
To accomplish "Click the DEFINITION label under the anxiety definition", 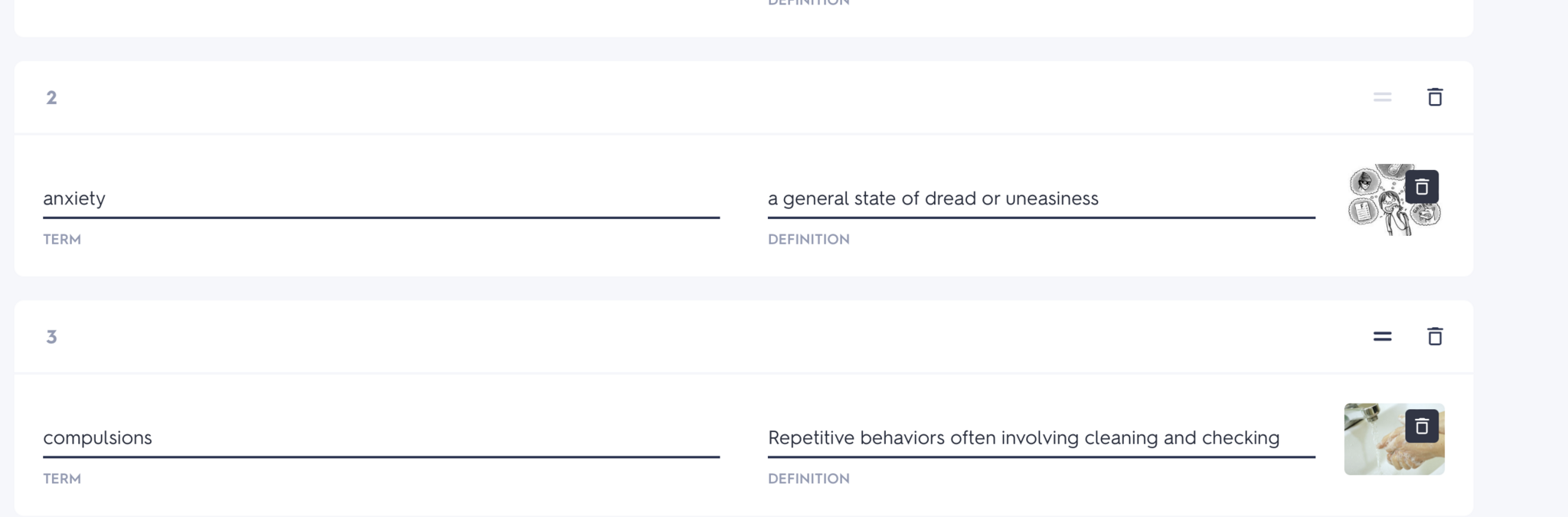I will pos(808,240).
